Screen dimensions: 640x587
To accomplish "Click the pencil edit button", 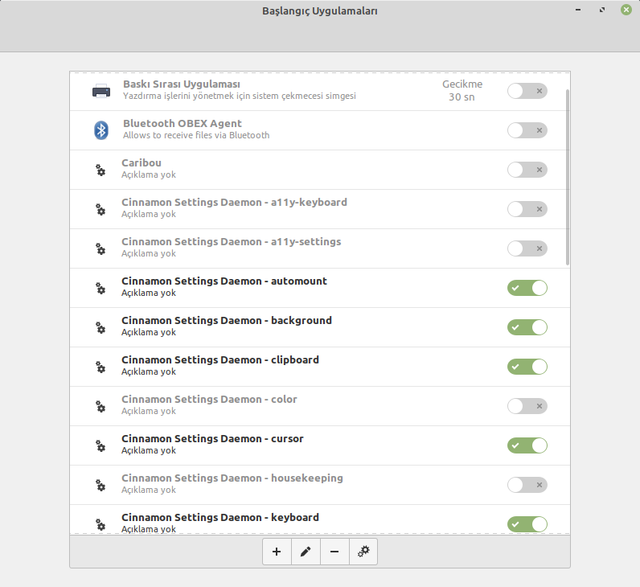I will tap(306, 551).
